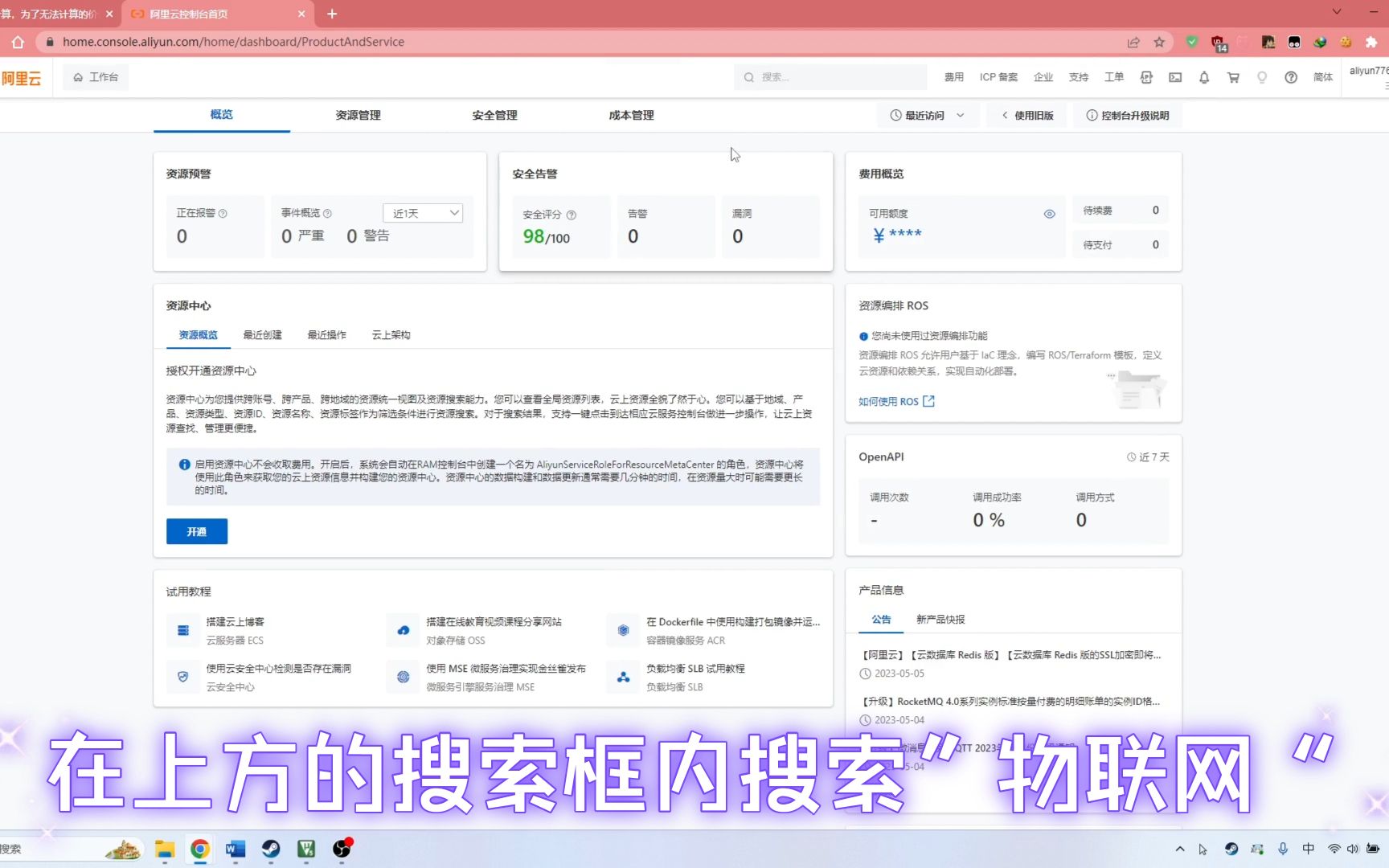Open the cookie extension icon
This screenshot has width=1389, height=868.
(1346, 42)
